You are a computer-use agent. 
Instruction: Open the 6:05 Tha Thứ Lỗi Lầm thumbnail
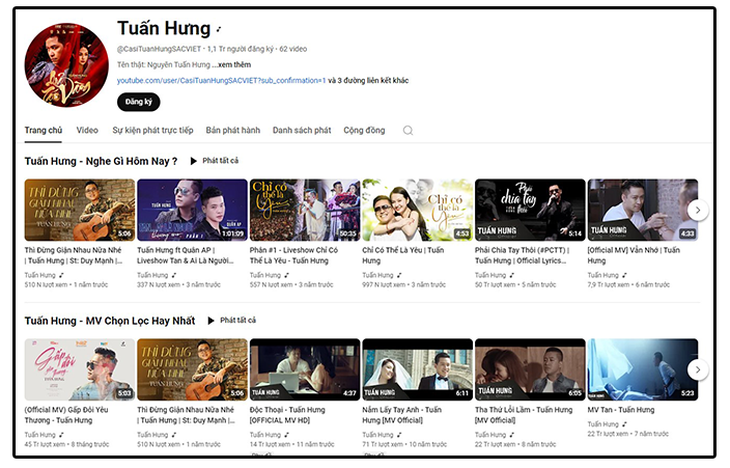pos(530,370)
